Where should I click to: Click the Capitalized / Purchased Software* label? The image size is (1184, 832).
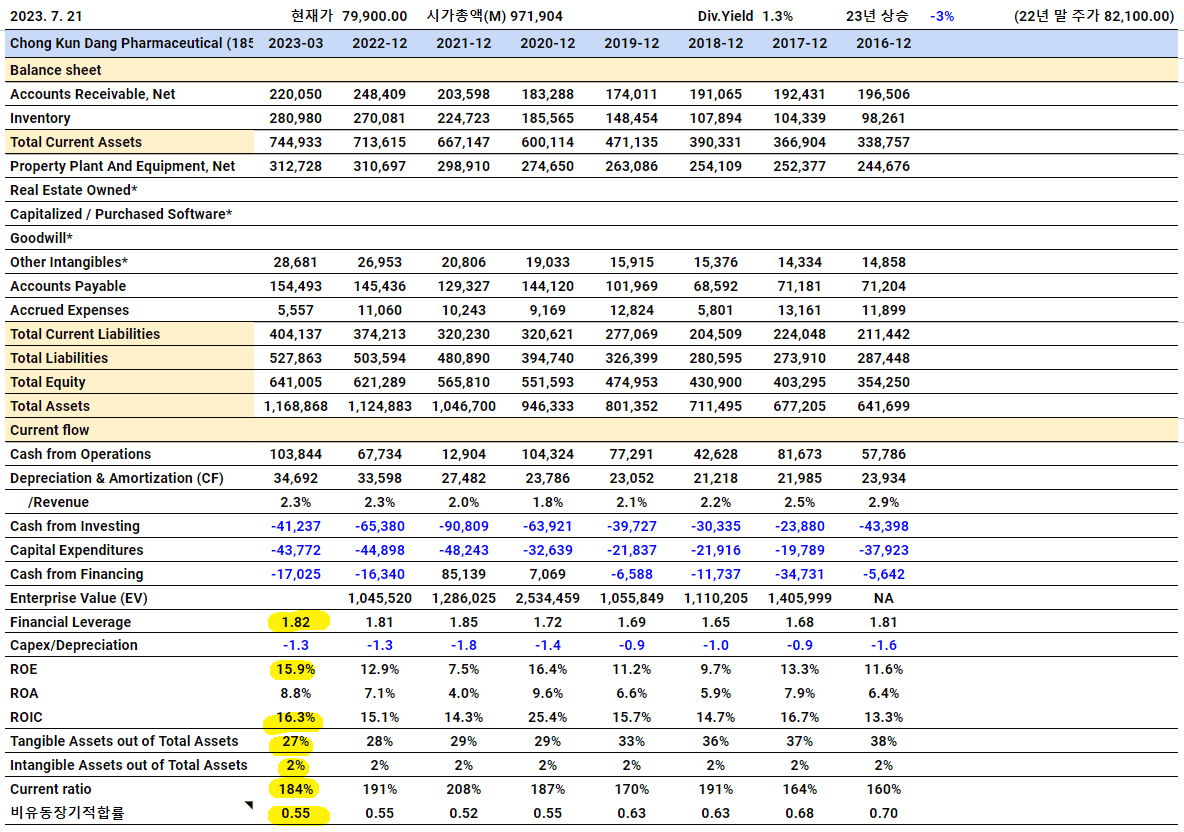point(121,214)
